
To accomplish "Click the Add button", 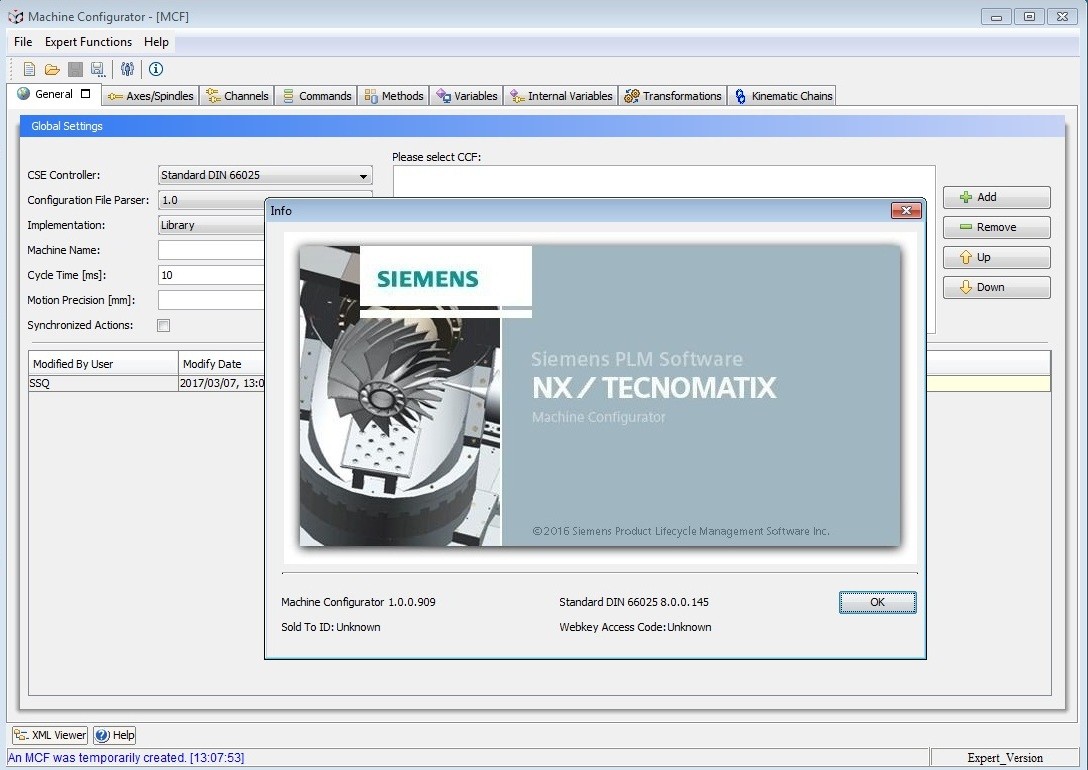I will [x=996, y=197].
